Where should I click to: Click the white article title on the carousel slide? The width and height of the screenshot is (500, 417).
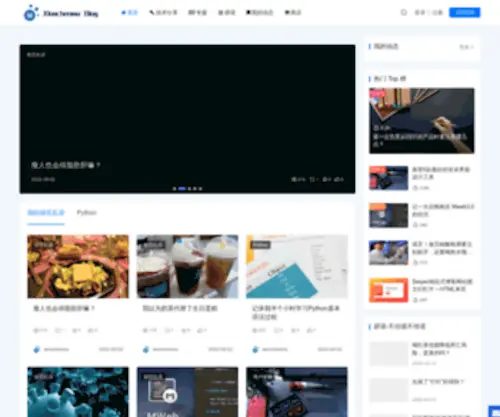point(66,165)
